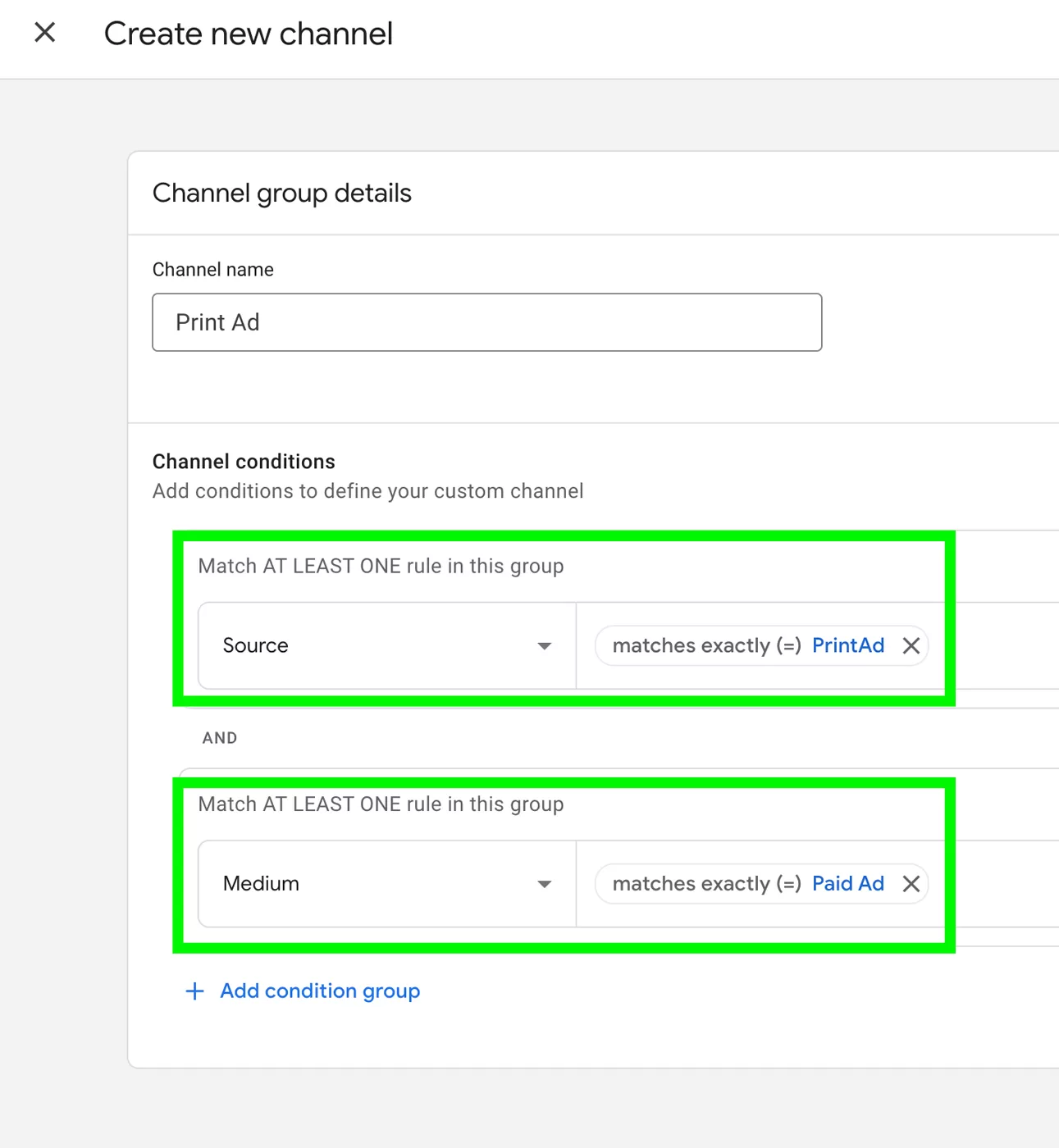This screenshot has width=1059, height=1148.
Task: Edit the 'matches exactly' PrintAd condition chip
Action: click(705, 646)
